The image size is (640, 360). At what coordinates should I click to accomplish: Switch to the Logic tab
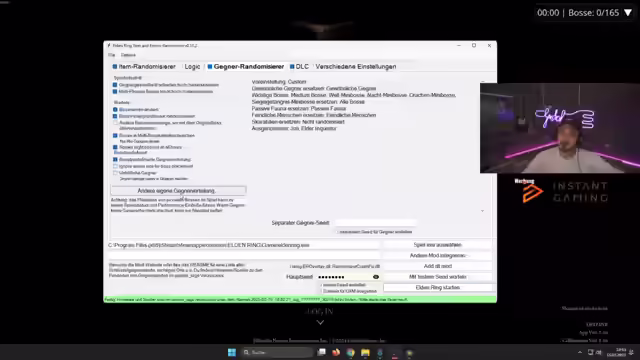coord(192,67)
